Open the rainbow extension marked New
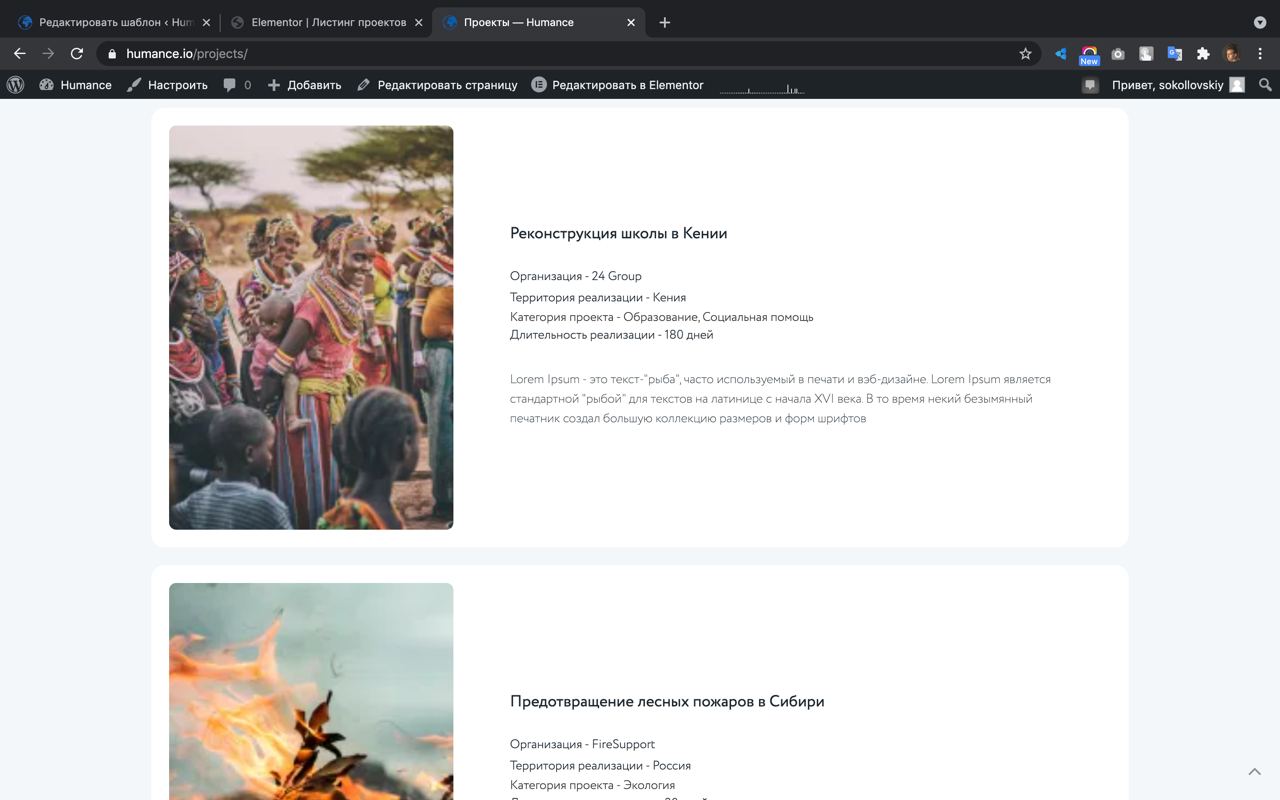The height and width of the screenshot is (800, 1280). (x=1089, y=55)
